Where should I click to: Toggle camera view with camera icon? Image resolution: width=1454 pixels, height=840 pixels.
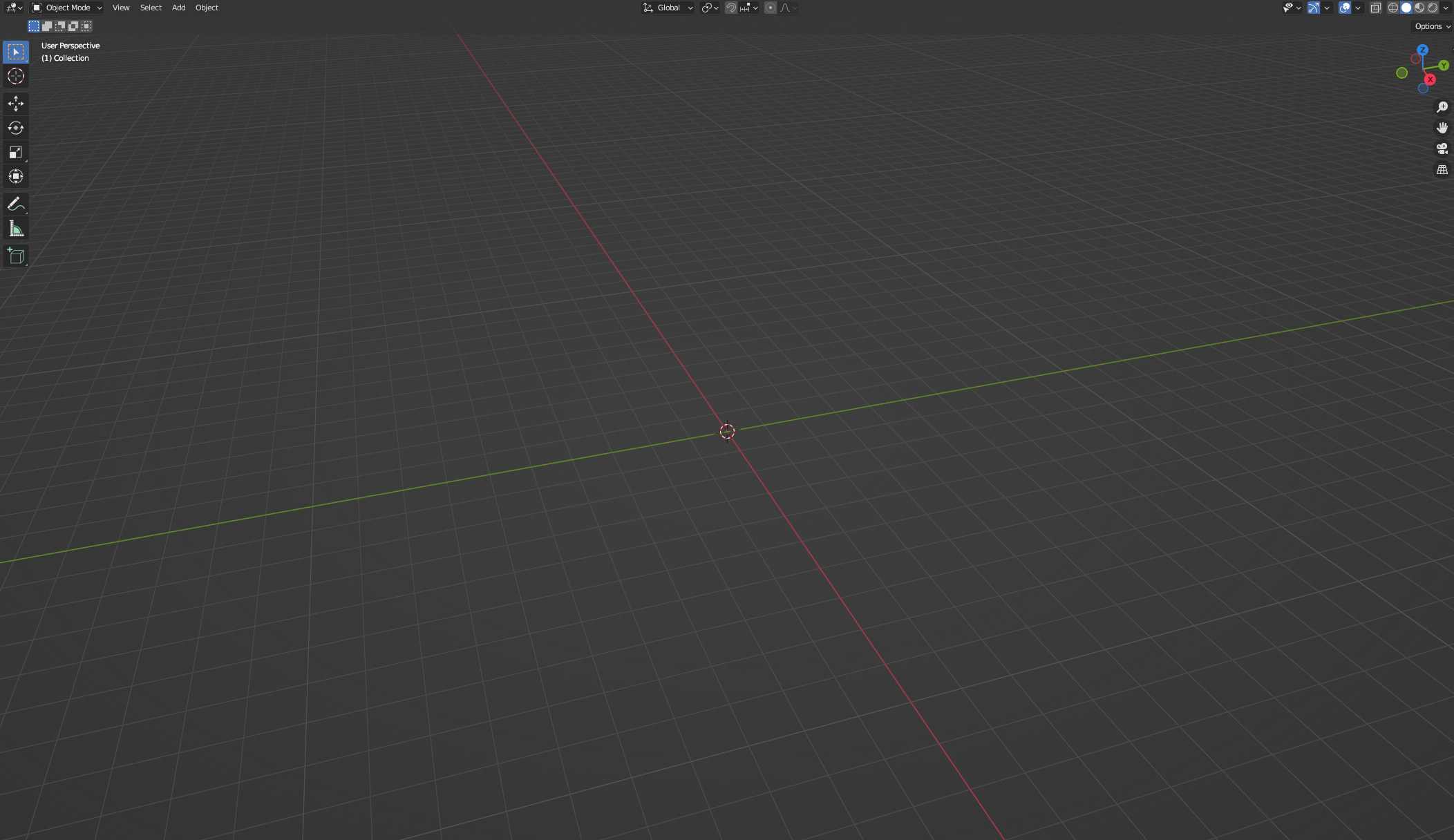[x=1442, y=149]
